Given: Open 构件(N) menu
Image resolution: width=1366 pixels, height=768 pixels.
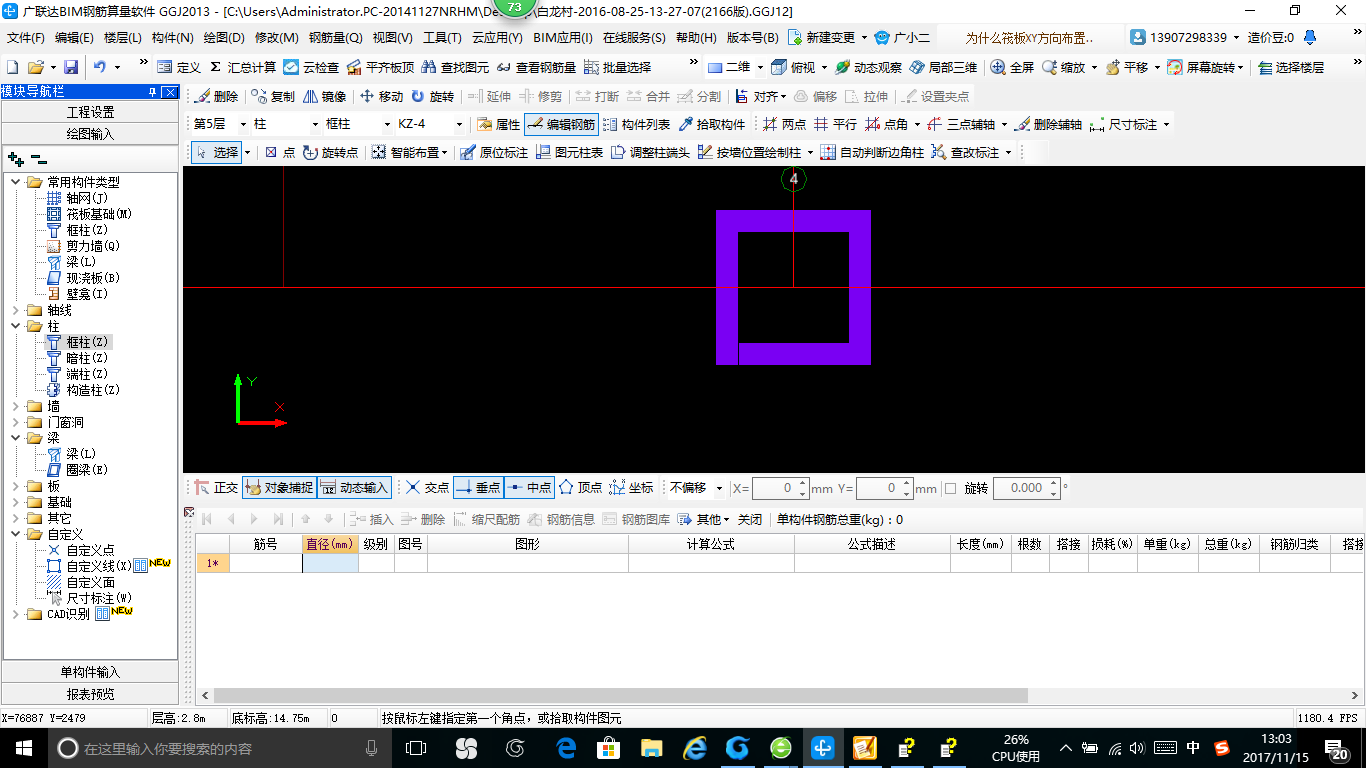Looking at the screenshot, I should click(x=172, y=38).
